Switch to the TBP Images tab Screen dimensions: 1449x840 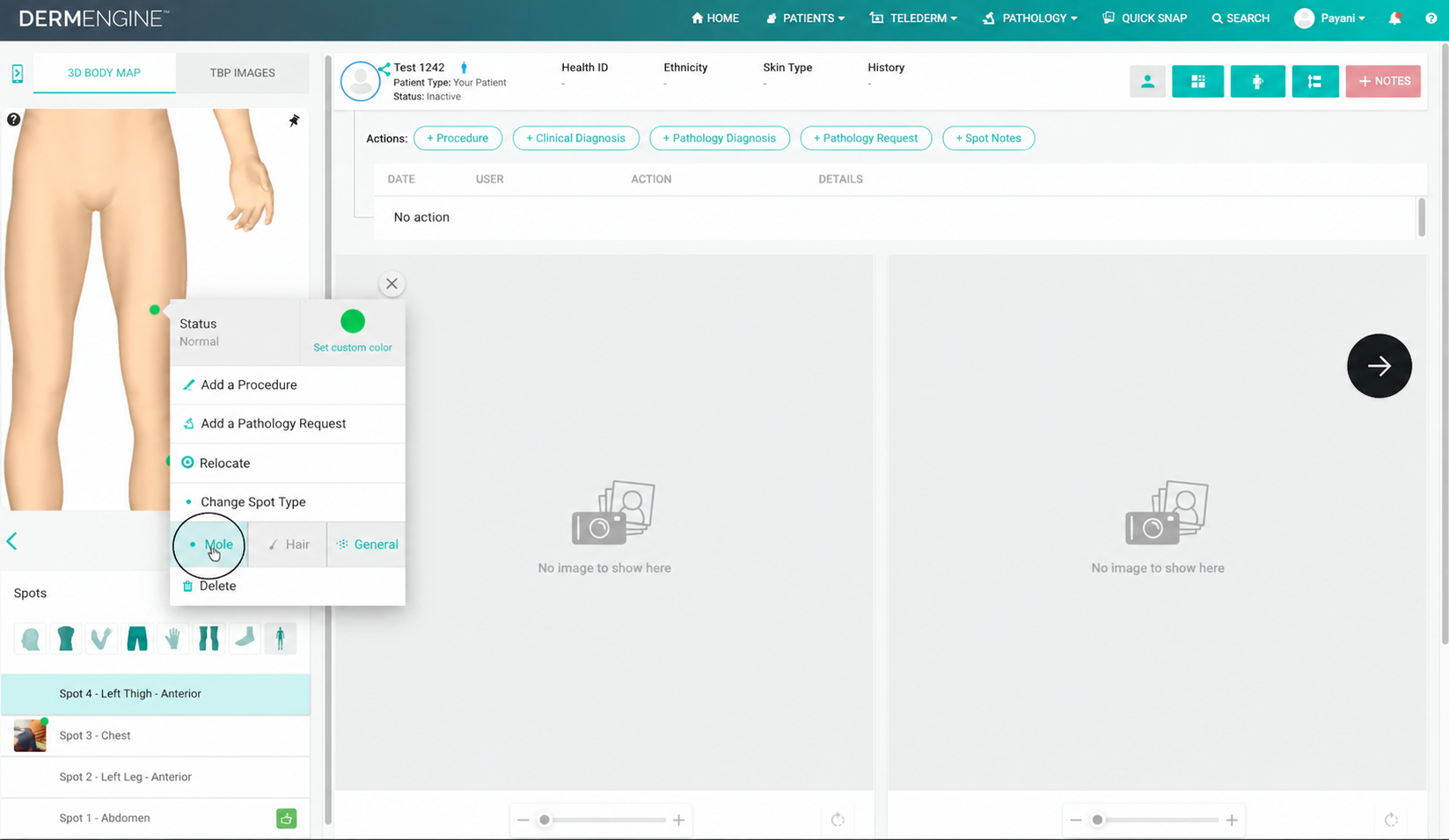point(243,73)
